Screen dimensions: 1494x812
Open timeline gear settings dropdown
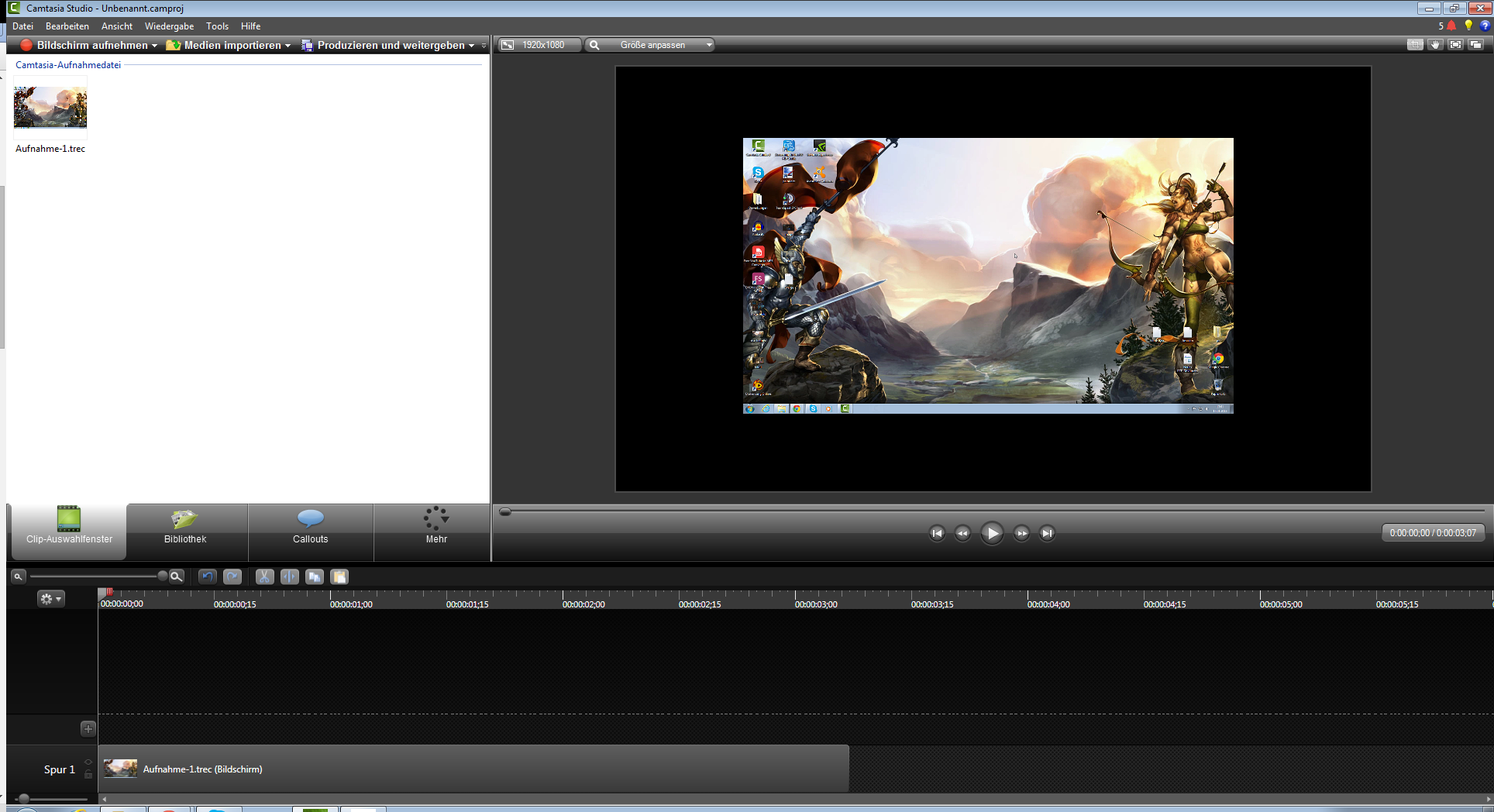click(50, 599)
